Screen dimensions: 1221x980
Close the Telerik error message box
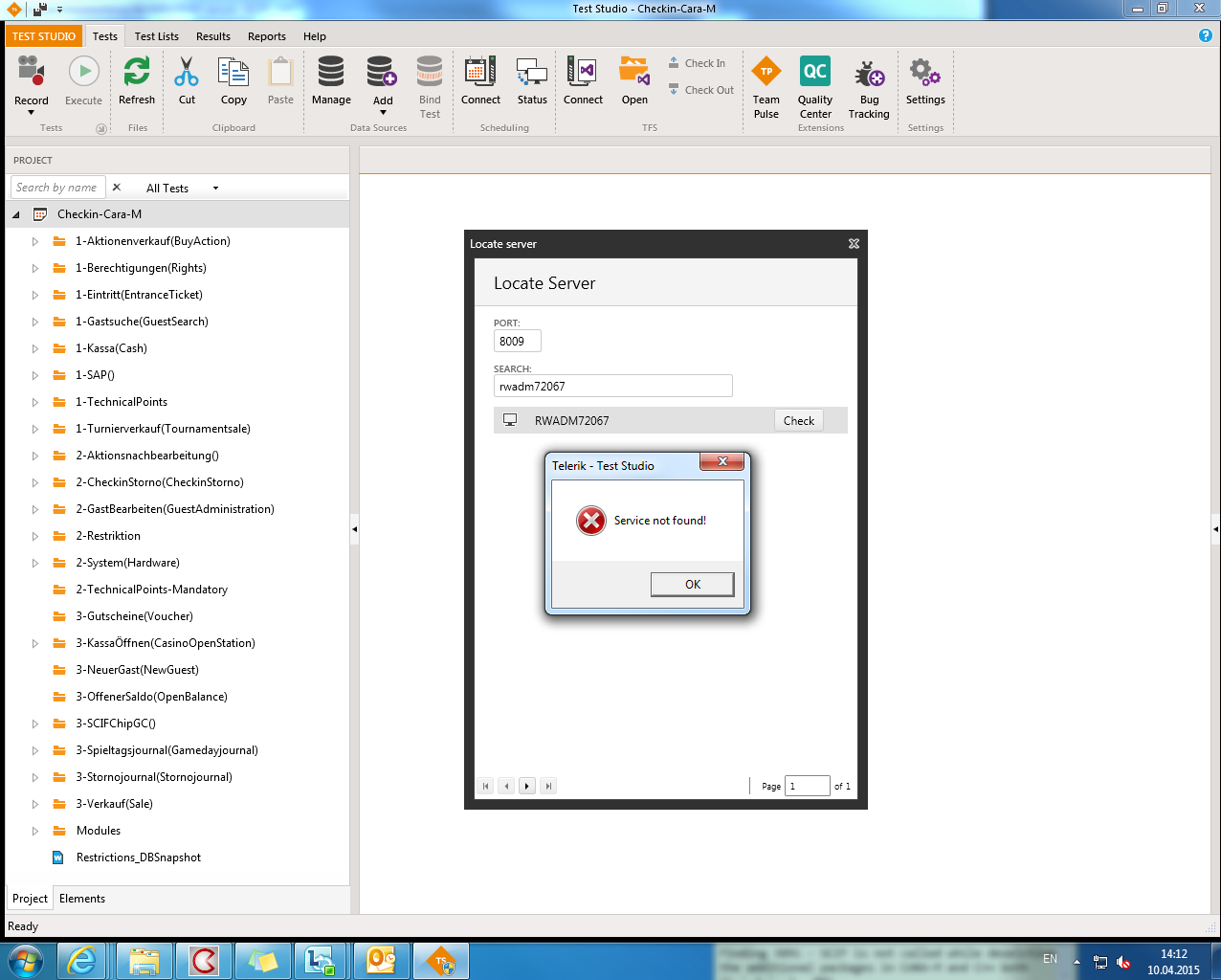tap(722, 461)
